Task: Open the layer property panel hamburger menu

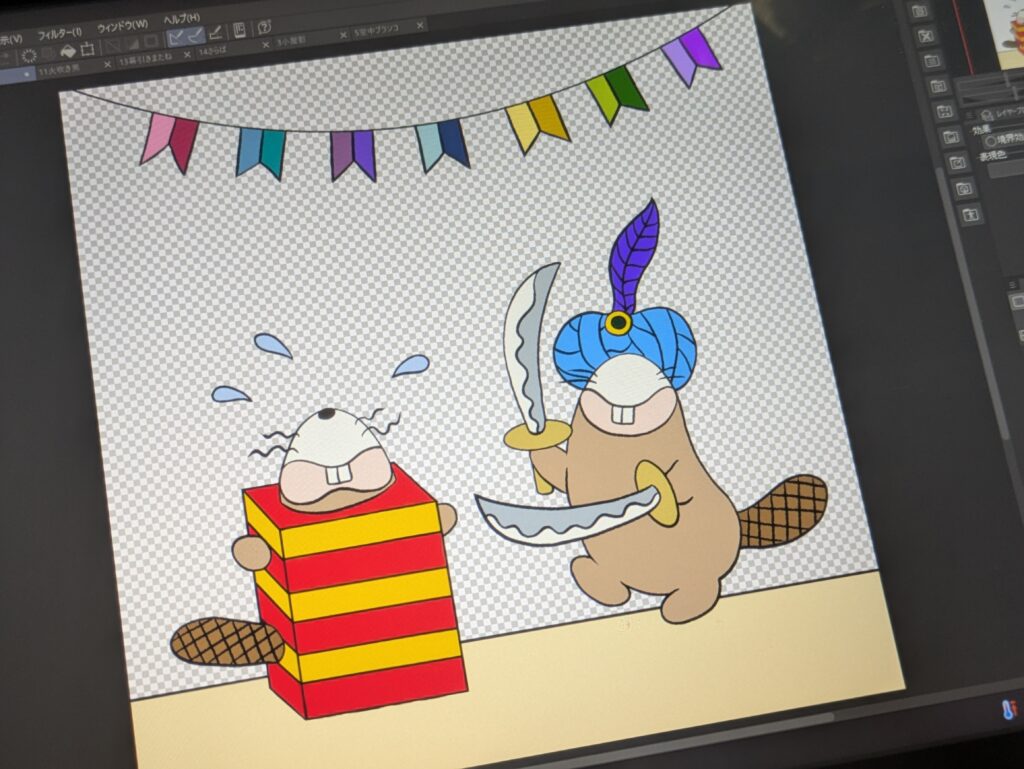Action: pos(970,116)
